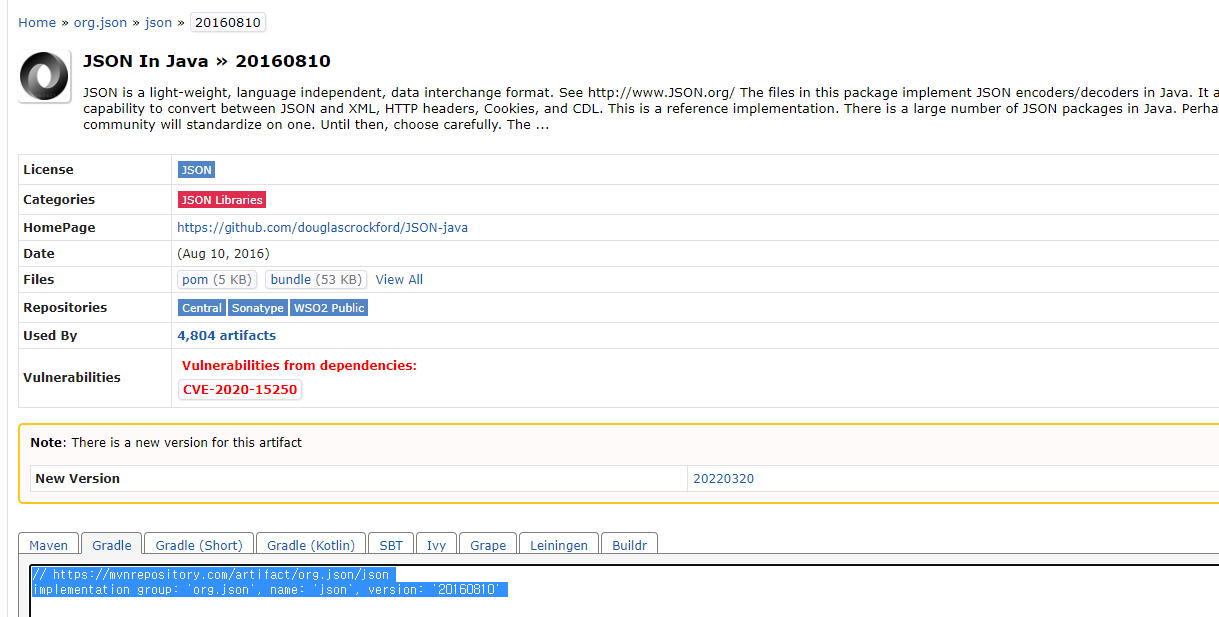Open the GitHub JSON-java homepage link
Screen dimensions: 1219x617
[x=322, y=228]
